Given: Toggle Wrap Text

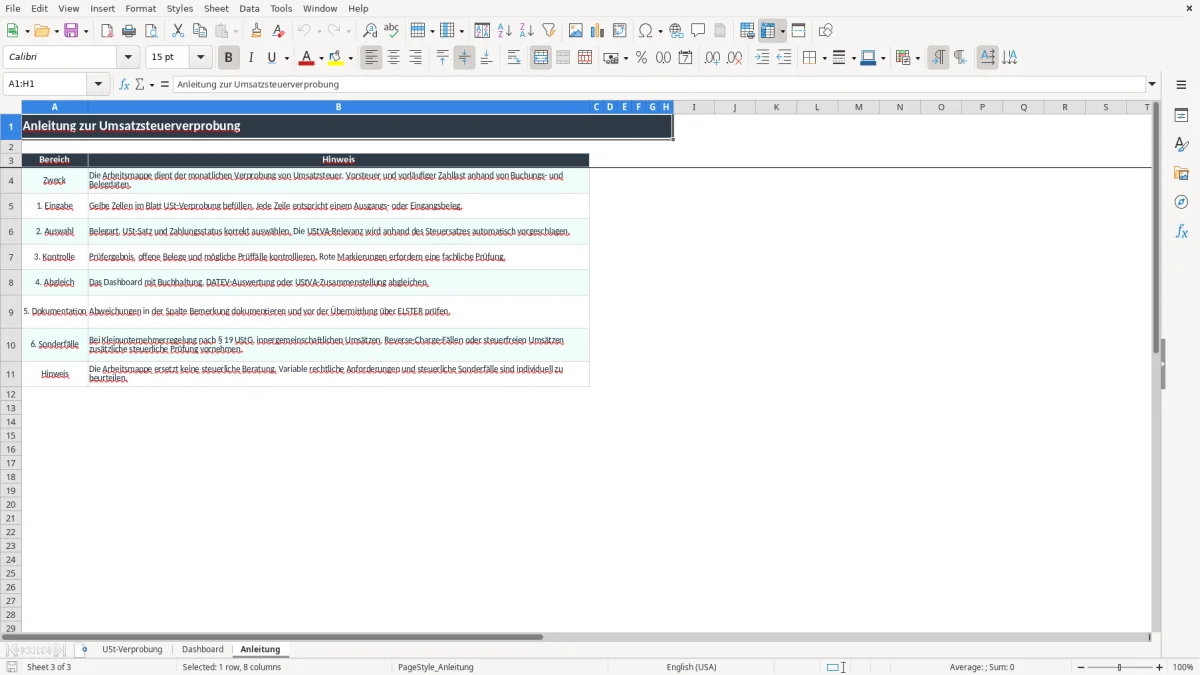Looking at the screenshot, I should [x=514, y=58].
